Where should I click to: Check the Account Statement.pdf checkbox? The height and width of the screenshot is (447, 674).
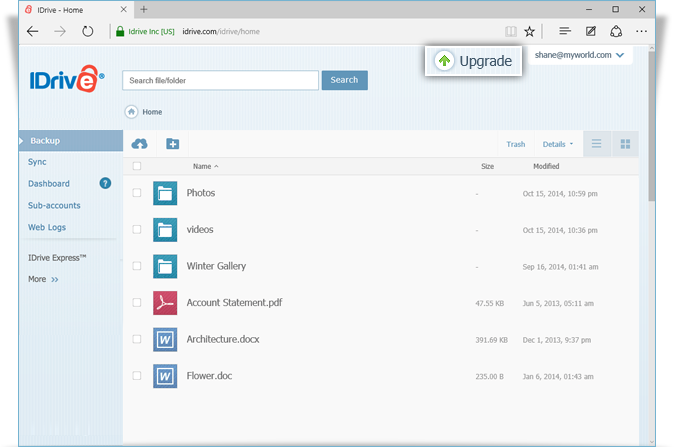(137, 302)
